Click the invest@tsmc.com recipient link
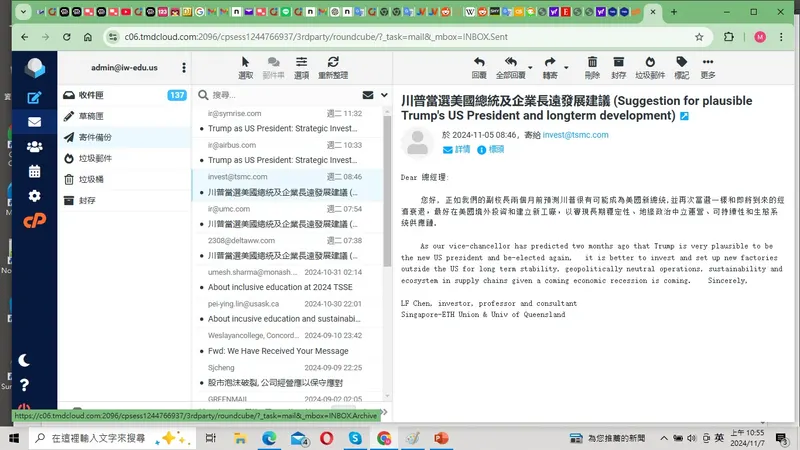This screenshot has height=450, width=800. pos(575,135)
